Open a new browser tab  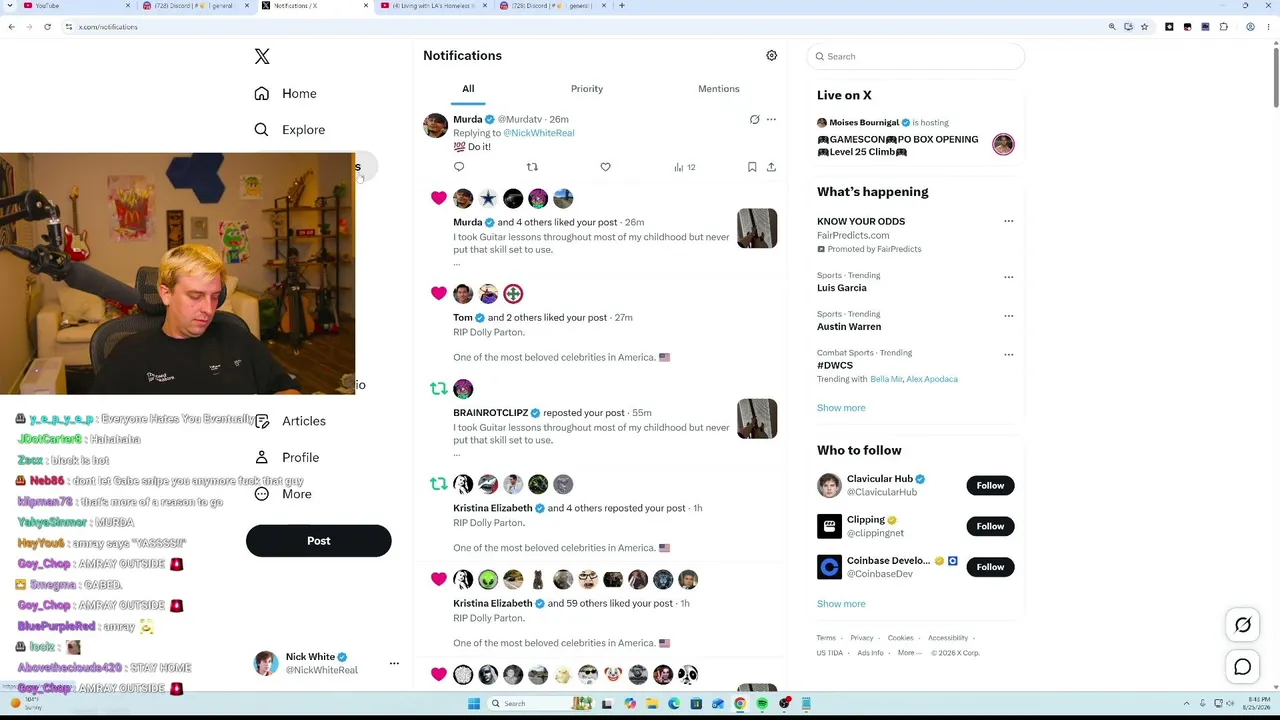point(622,6)
